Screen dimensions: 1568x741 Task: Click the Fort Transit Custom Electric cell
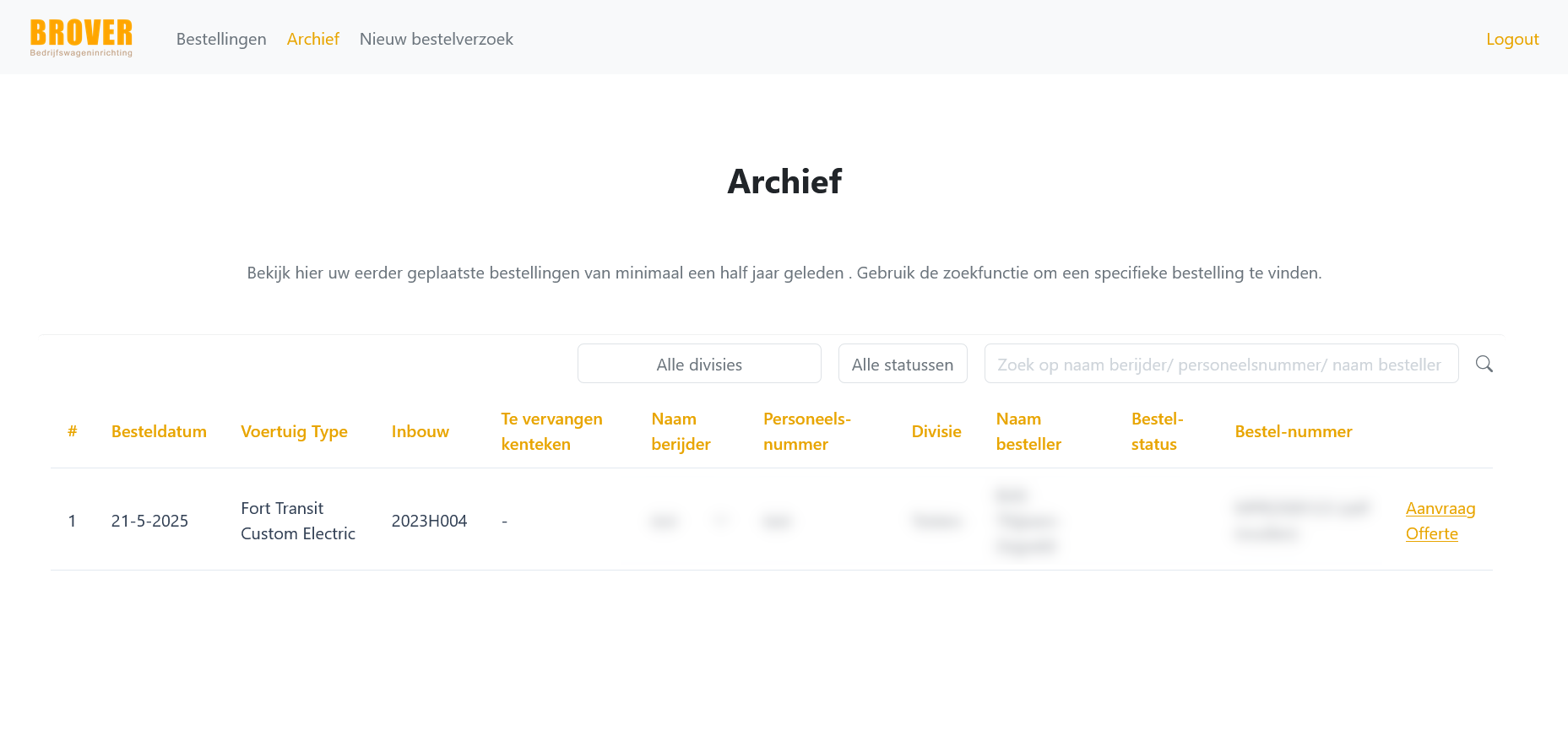(298, 521)
